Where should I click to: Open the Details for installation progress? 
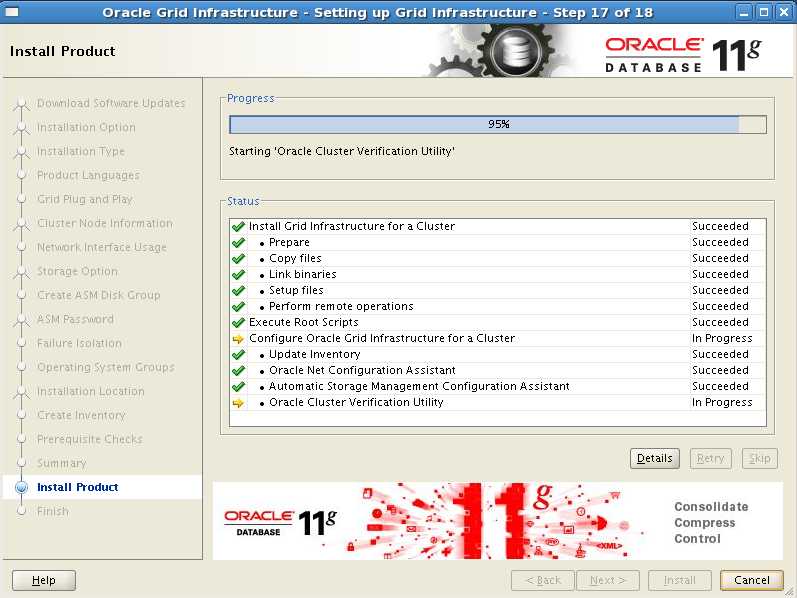point(655,458)
